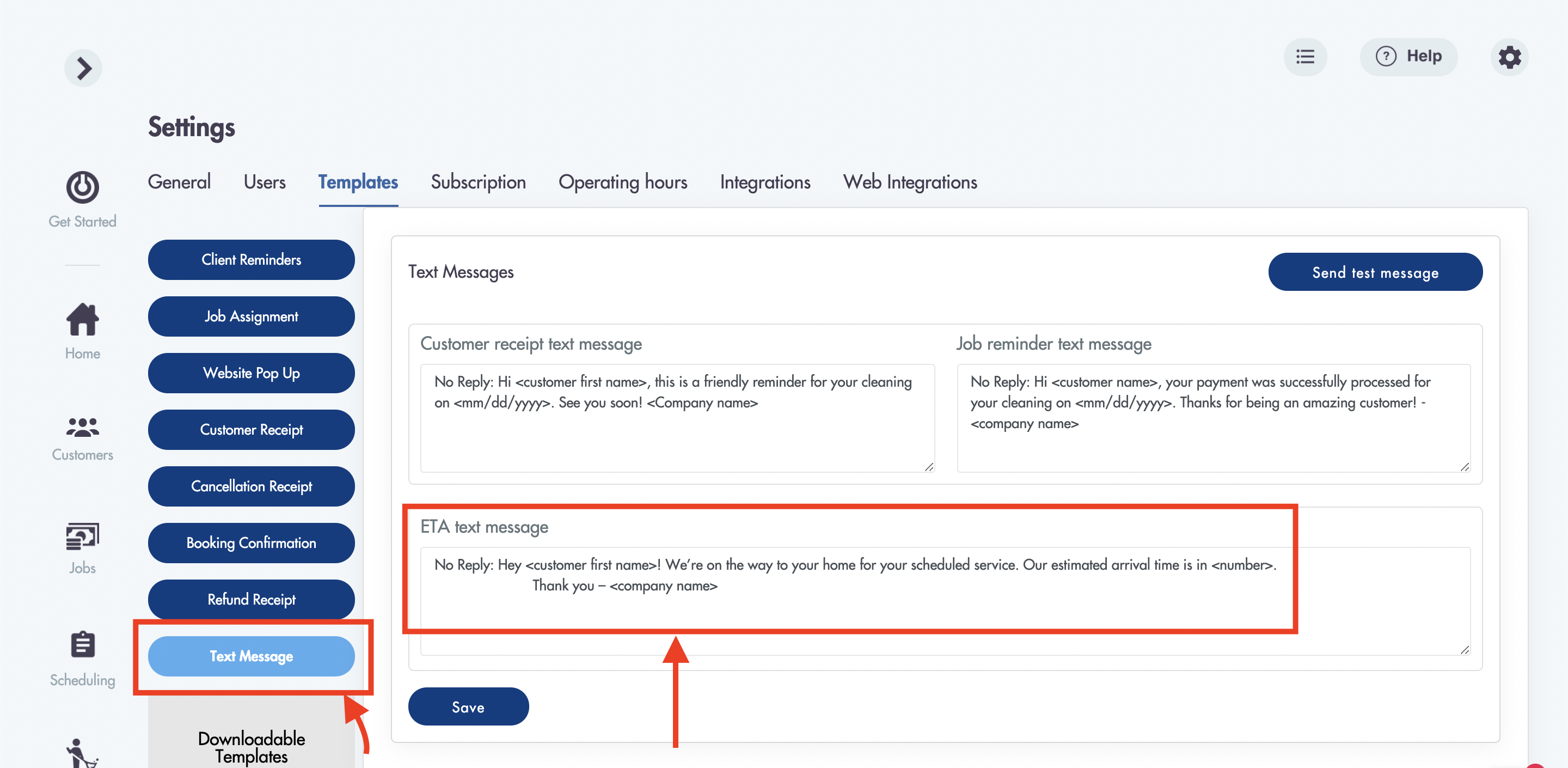
Task: Switch to the Users tab
Action: tap(264, 182)
